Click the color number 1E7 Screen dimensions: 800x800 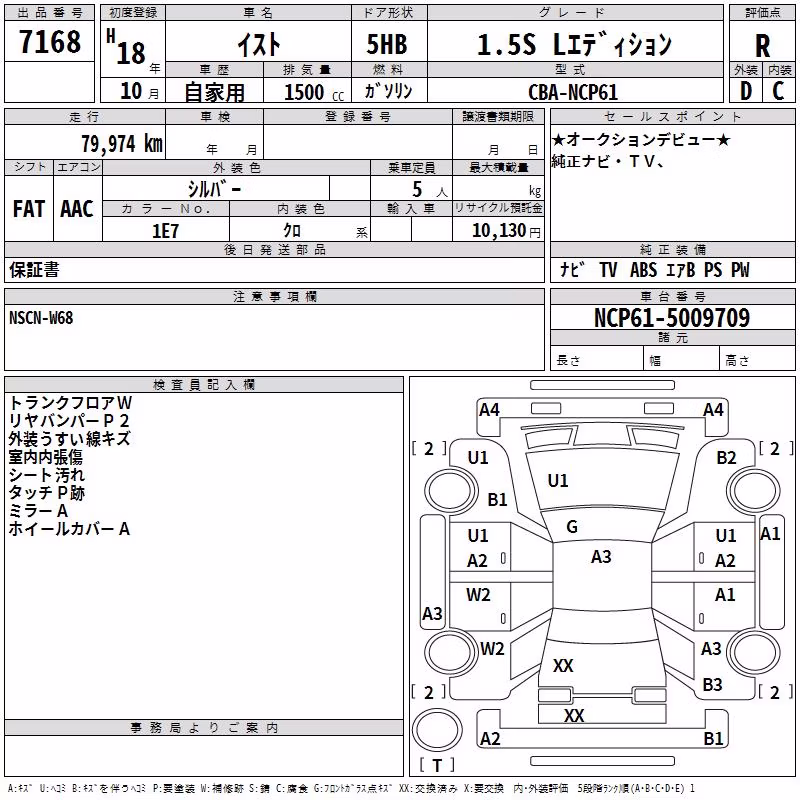pos(165,231)
